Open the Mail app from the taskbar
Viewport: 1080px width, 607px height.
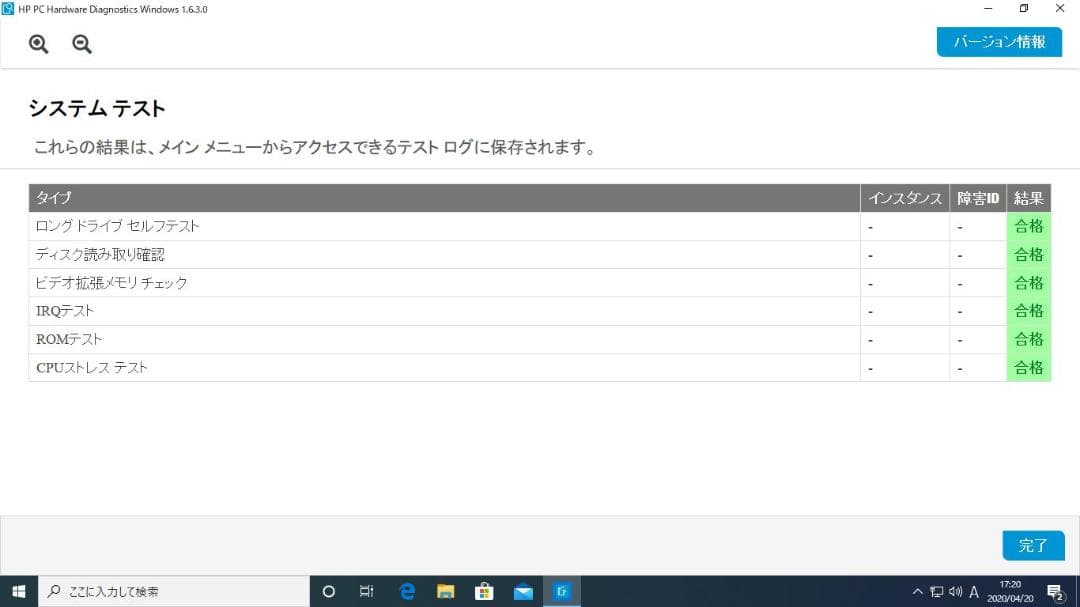click(x=523, y=591)
